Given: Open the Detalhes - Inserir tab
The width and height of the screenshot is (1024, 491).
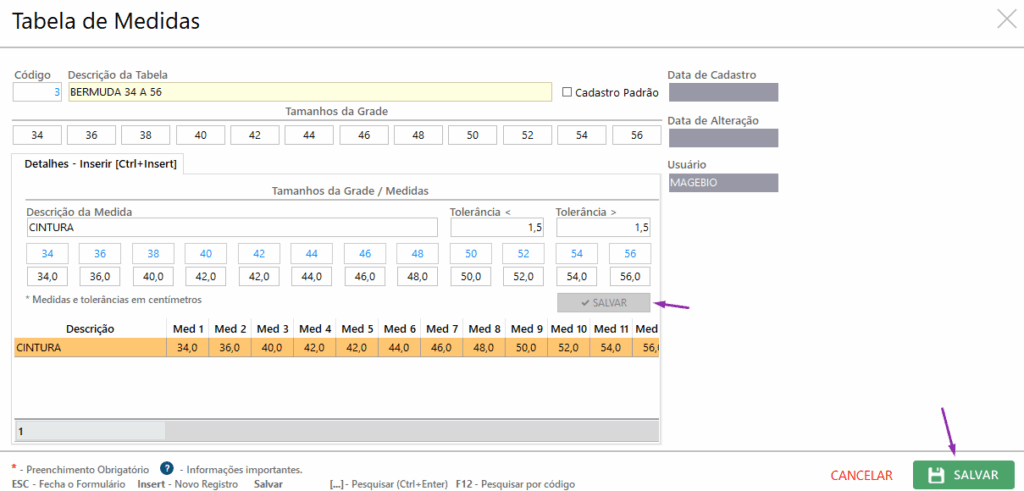Looking at the screenshot, I should [100, 163].
